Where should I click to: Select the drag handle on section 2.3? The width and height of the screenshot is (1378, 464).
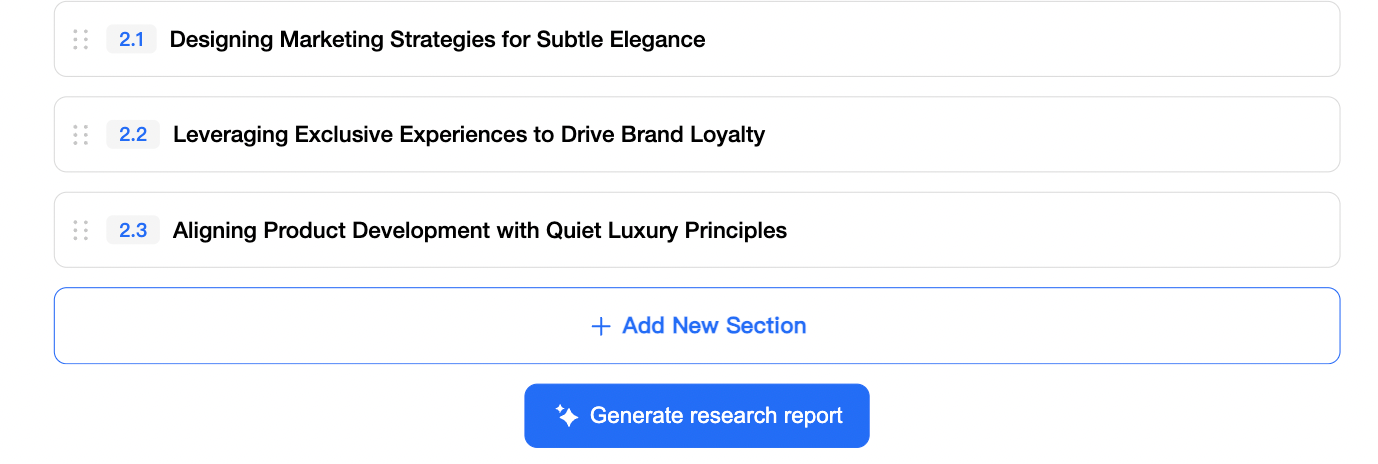click(x=81, y=231)
